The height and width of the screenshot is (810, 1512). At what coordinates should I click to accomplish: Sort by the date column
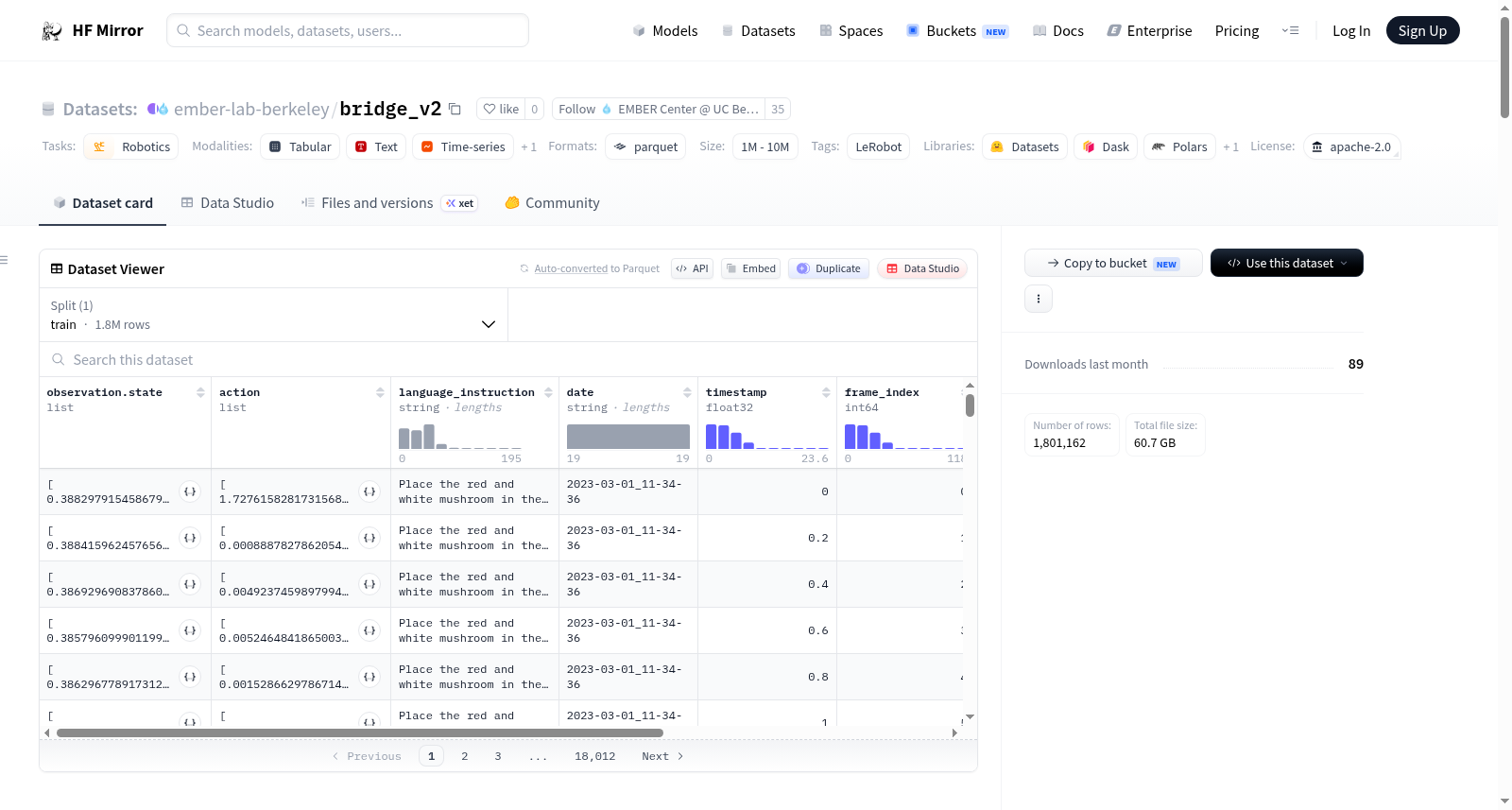pyautogui.click(x=687, y=392)
